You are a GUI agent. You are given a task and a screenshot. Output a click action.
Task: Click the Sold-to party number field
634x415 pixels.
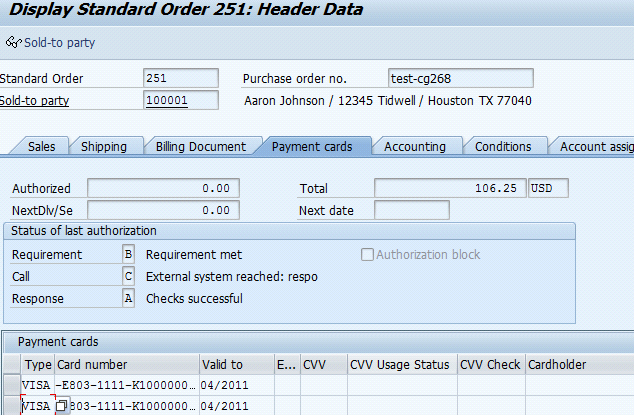[x=181, y=100]
